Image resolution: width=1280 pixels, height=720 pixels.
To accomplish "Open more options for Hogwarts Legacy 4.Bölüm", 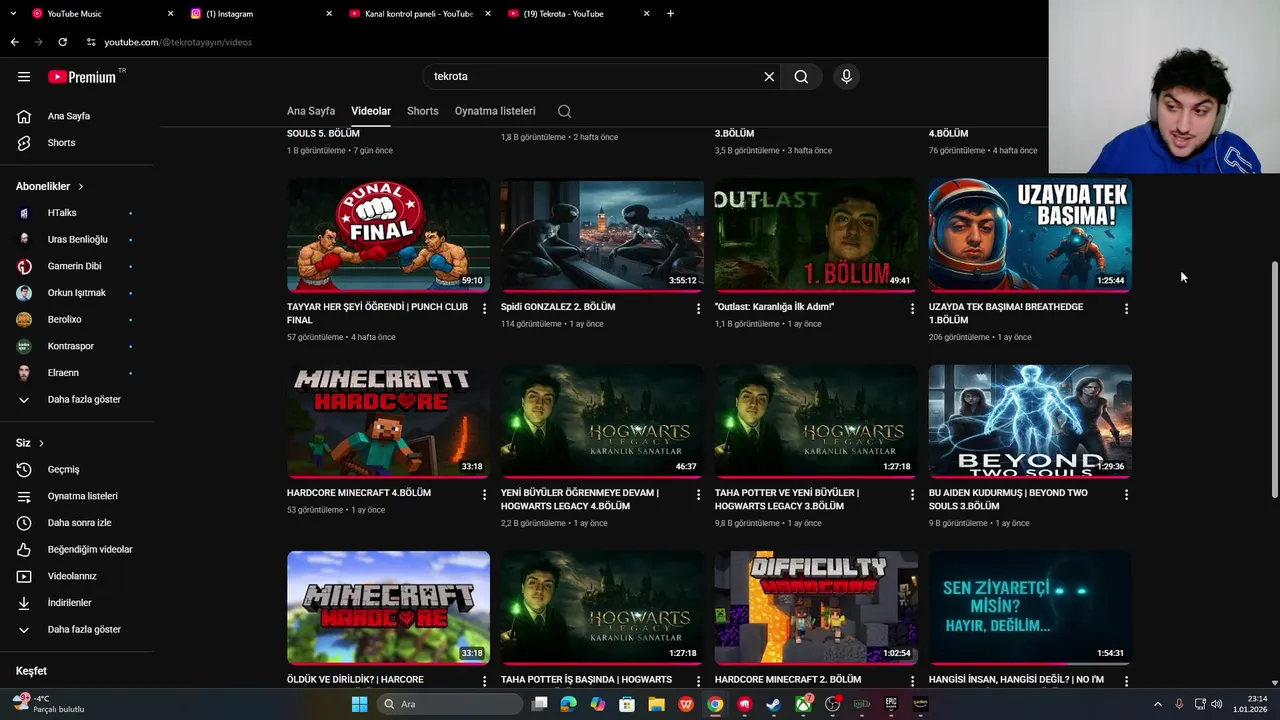I will 698,495.
